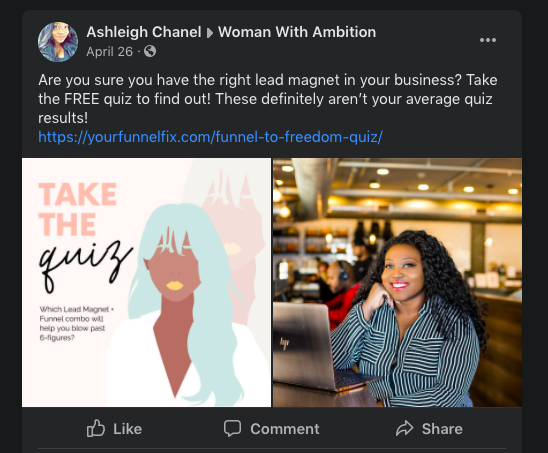
Task: Click the Like text label
Action: 128,429
